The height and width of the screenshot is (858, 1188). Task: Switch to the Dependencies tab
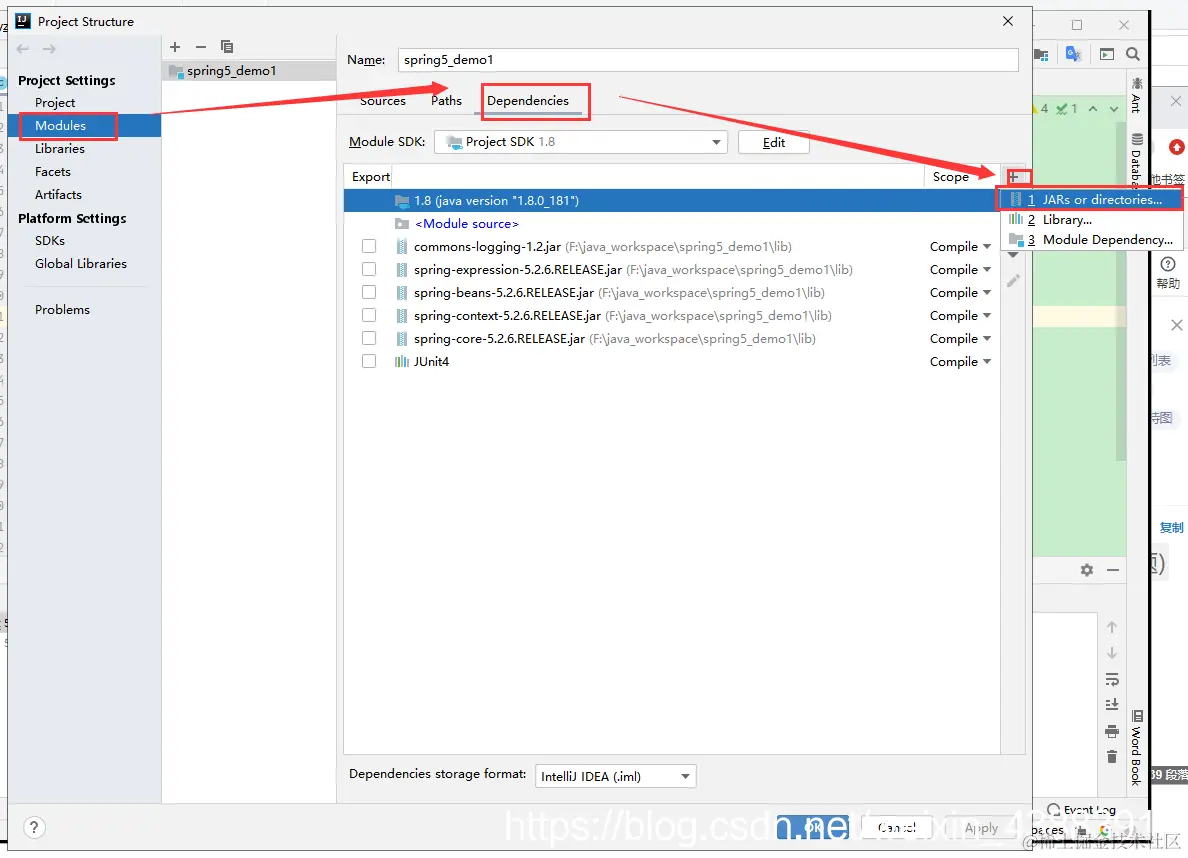[x=528, y=101]
